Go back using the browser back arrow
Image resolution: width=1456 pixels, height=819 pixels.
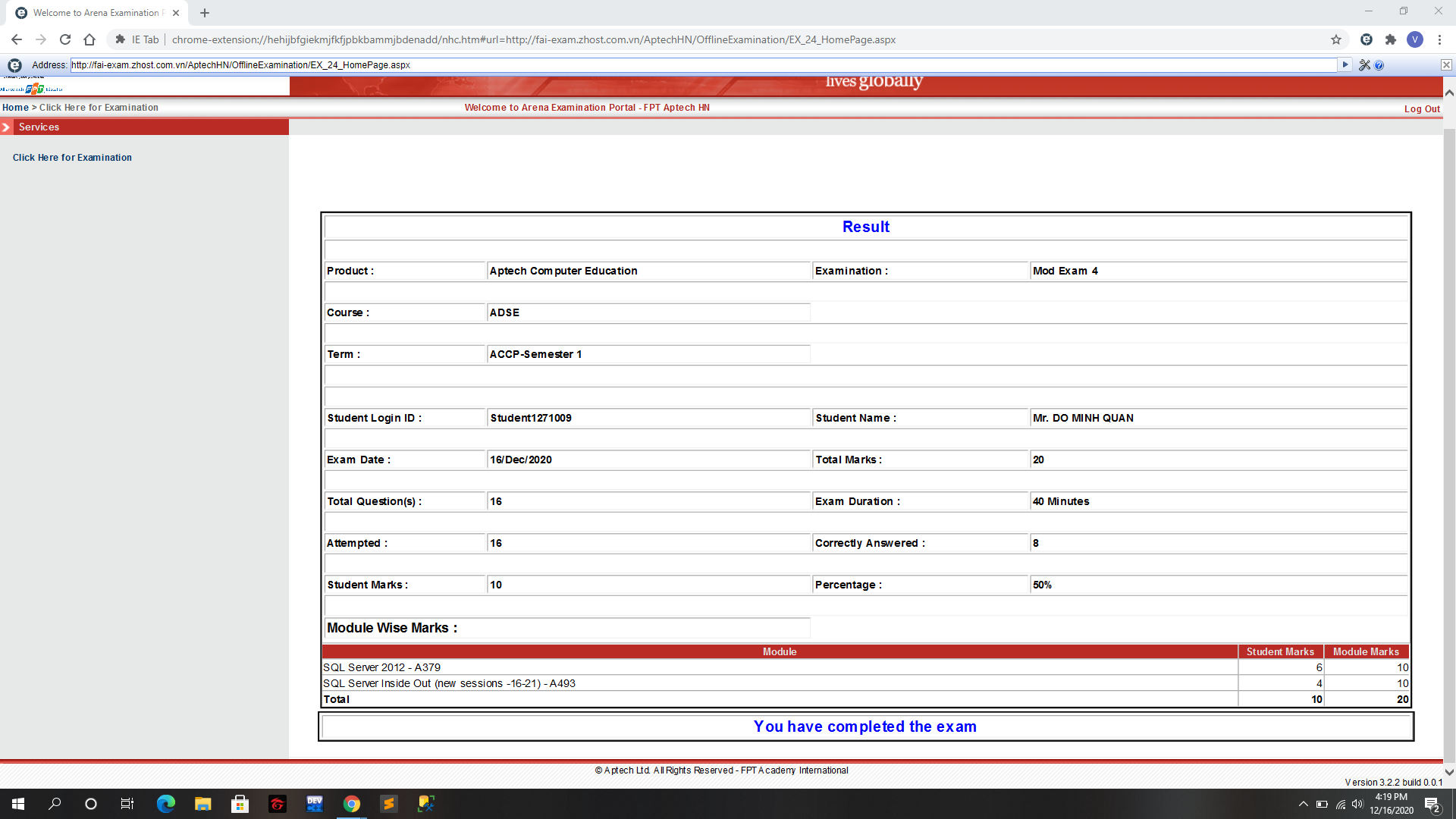pyautogui.click(x=17, y=39)
